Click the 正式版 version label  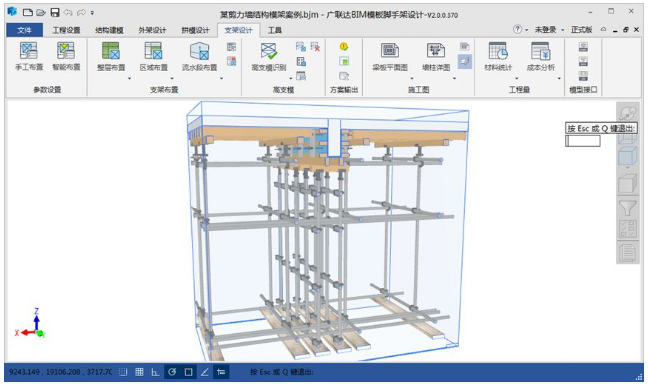pyautogui.click(x=582, y=29)
